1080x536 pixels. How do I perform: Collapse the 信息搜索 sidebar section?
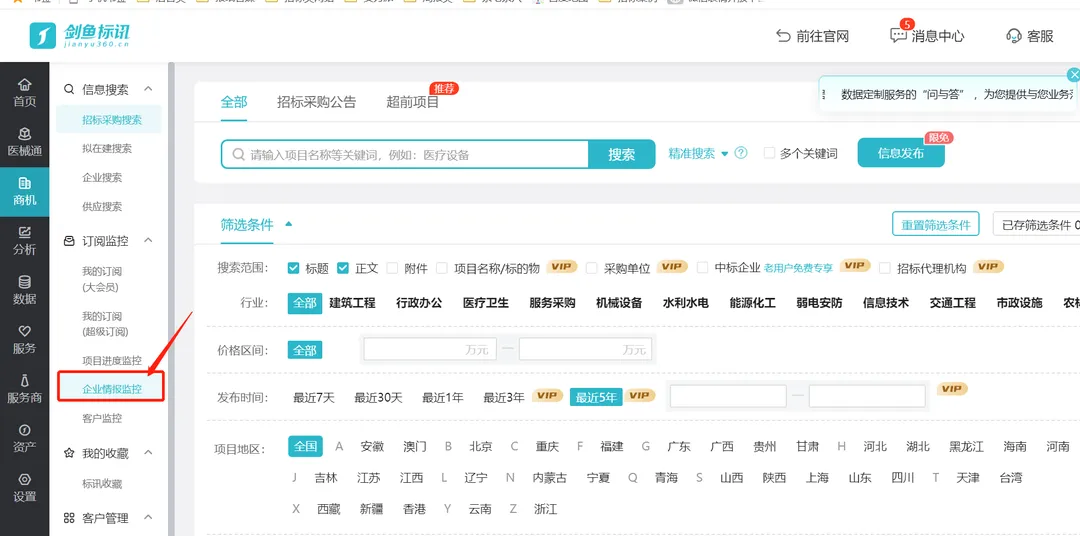tap(148, 89)
